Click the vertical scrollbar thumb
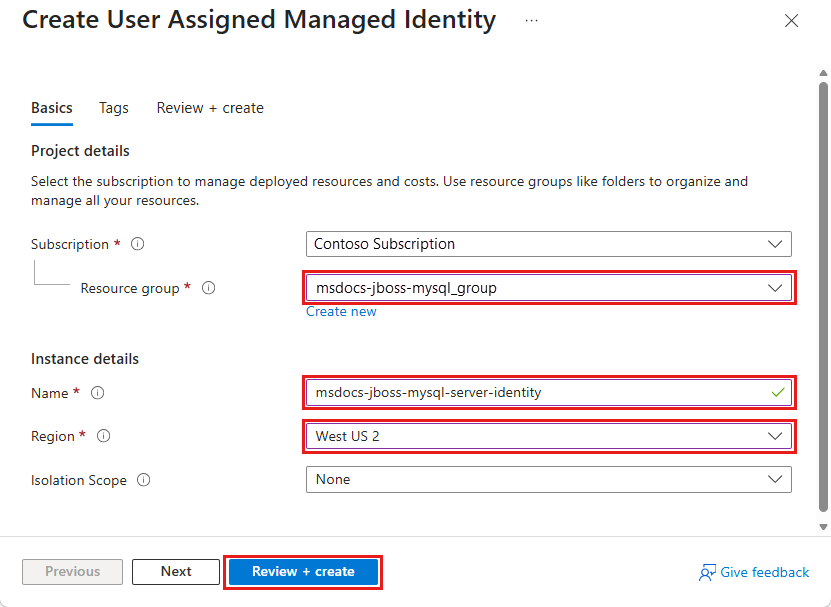831x607 pixels. (823, 297)
